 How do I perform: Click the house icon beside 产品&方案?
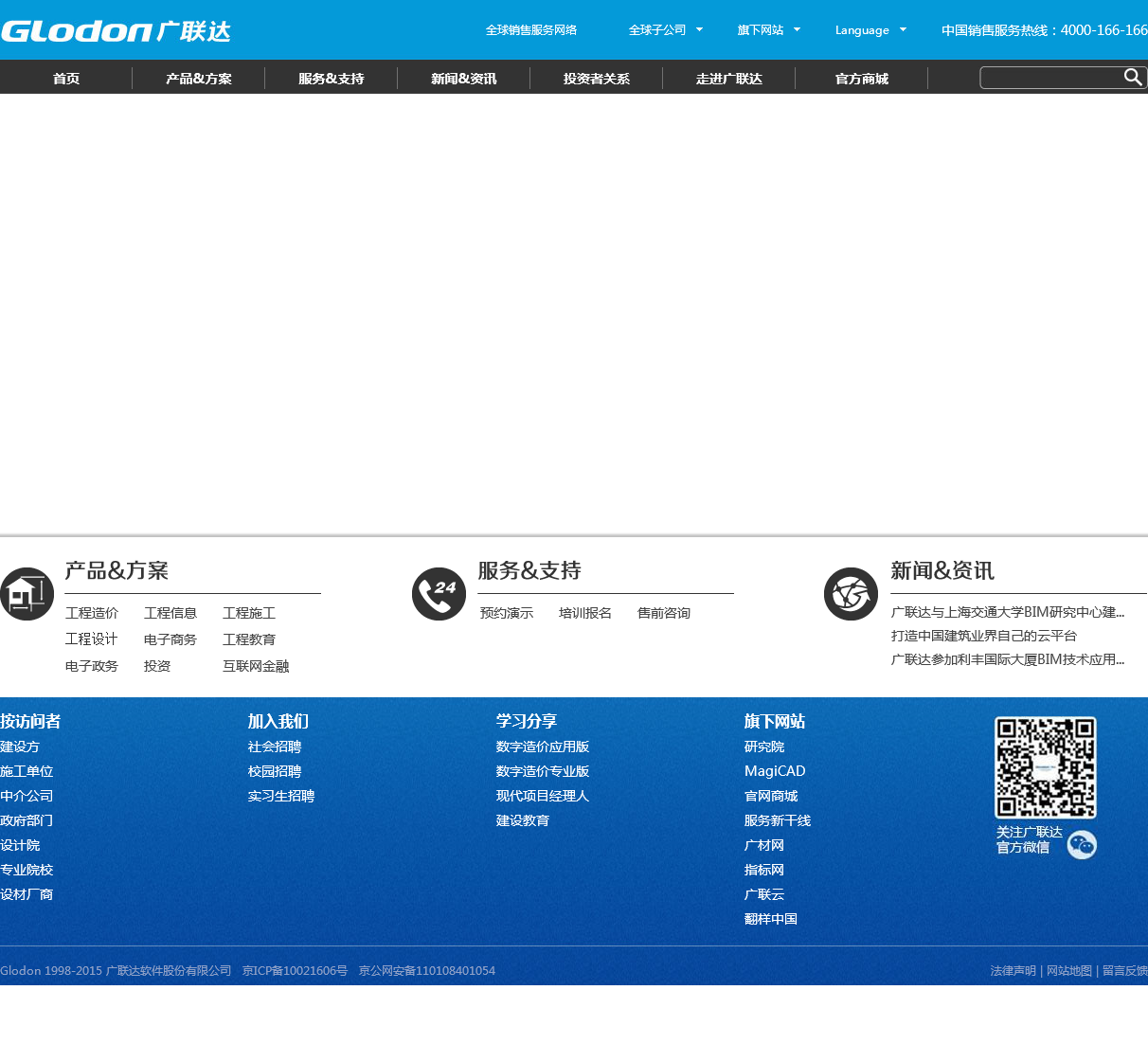[27, 594]
